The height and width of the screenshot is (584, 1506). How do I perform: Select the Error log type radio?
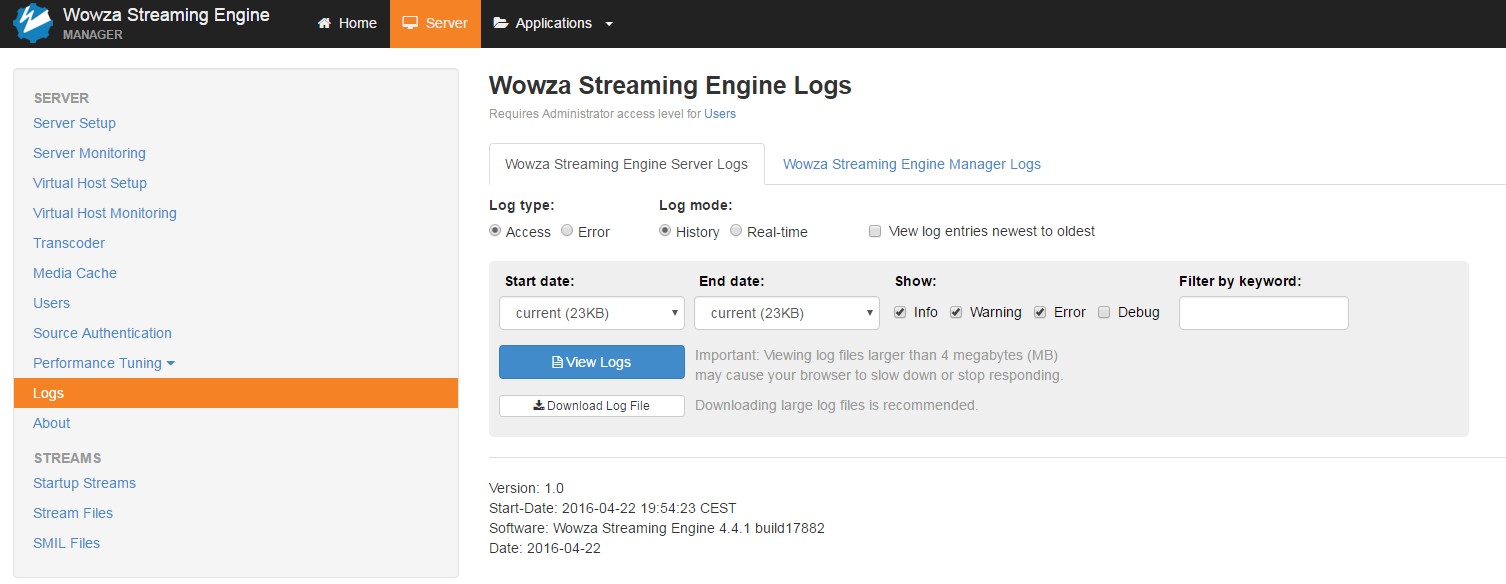point(567,231)
